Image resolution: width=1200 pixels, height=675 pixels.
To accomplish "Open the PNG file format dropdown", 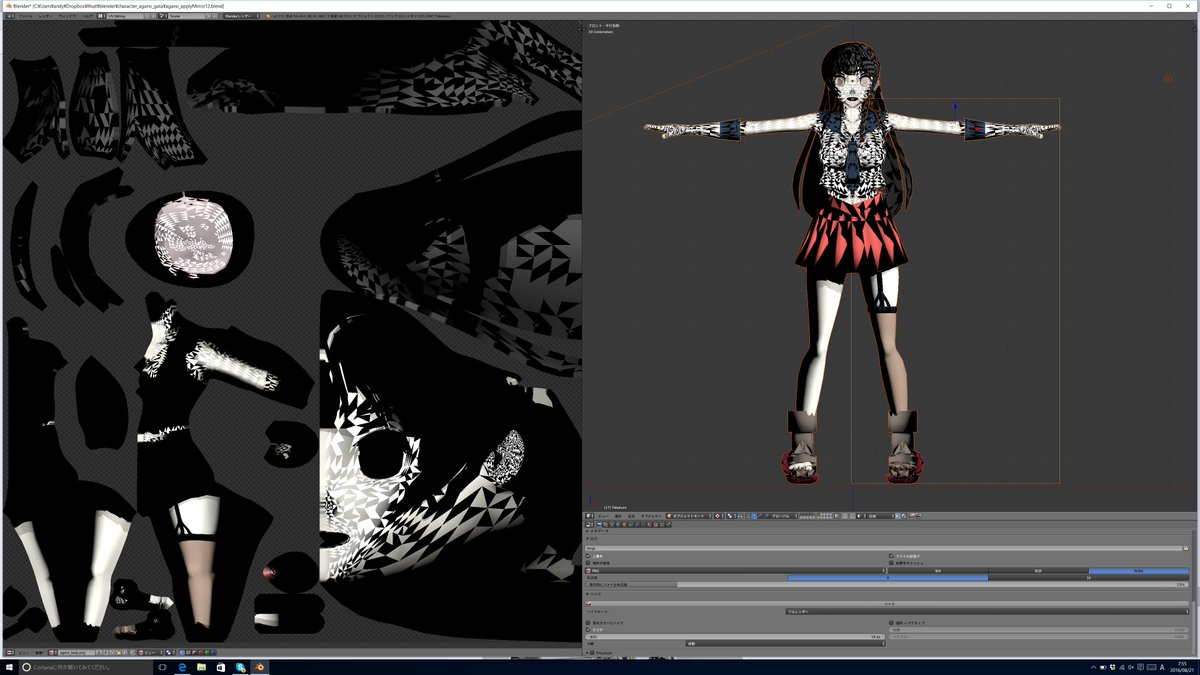I will (736, 570).
